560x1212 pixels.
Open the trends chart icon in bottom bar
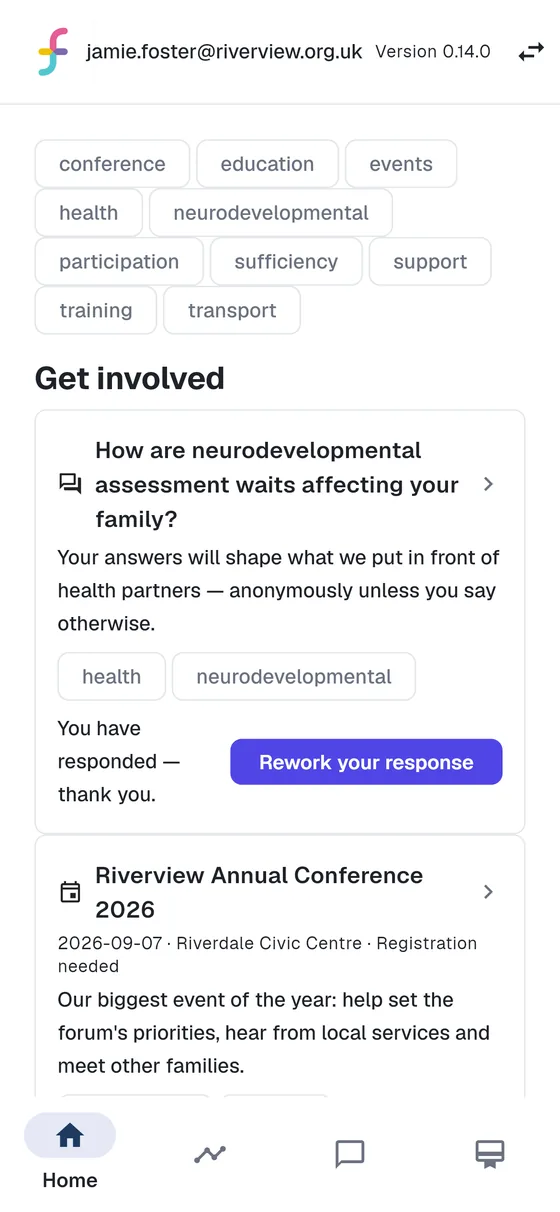pos(210,1154)
